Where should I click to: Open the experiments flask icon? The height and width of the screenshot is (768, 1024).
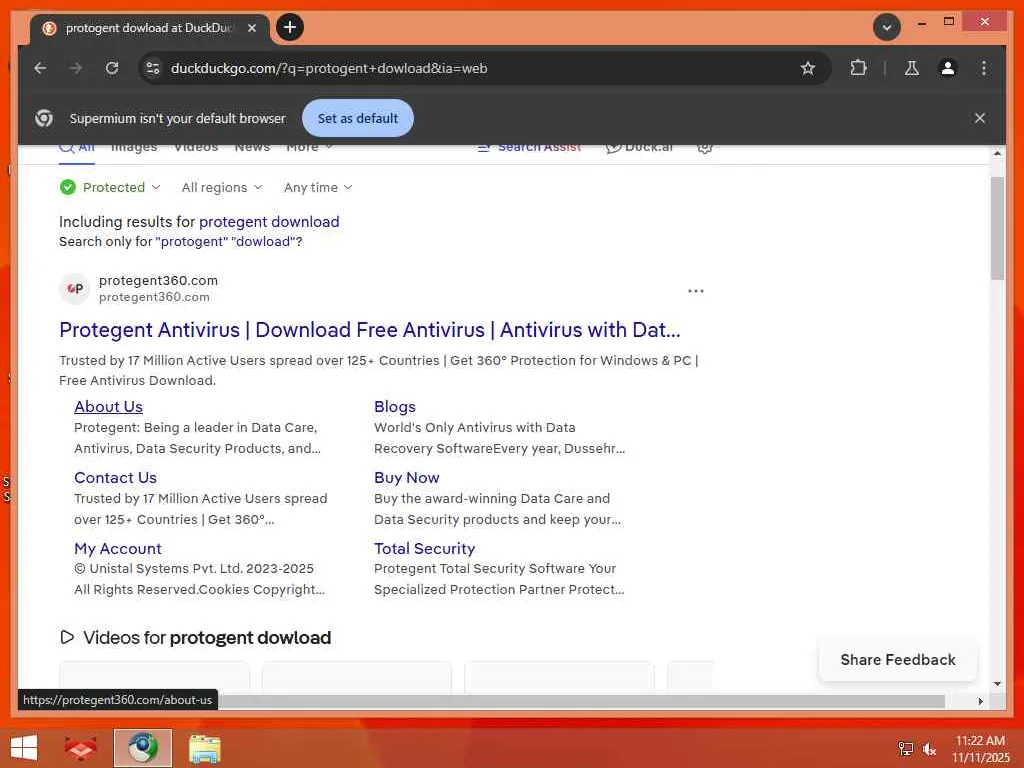912,68
